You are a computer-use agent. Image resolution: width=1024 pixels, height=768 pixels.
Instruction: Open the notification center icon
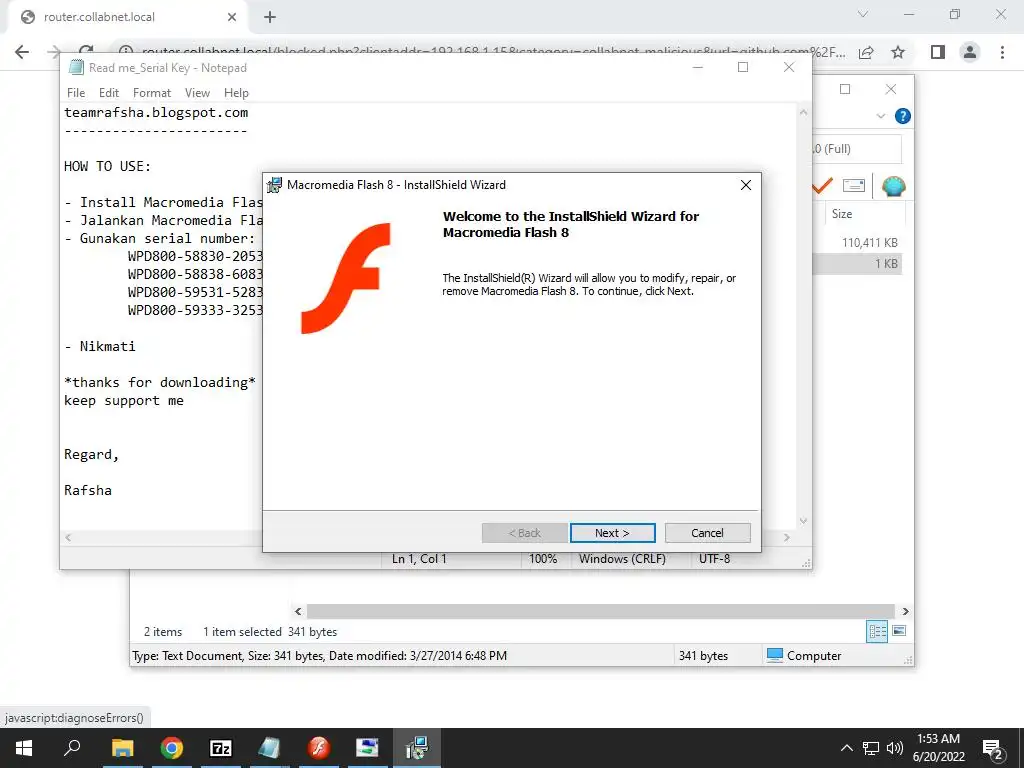[x=993, y=750]
